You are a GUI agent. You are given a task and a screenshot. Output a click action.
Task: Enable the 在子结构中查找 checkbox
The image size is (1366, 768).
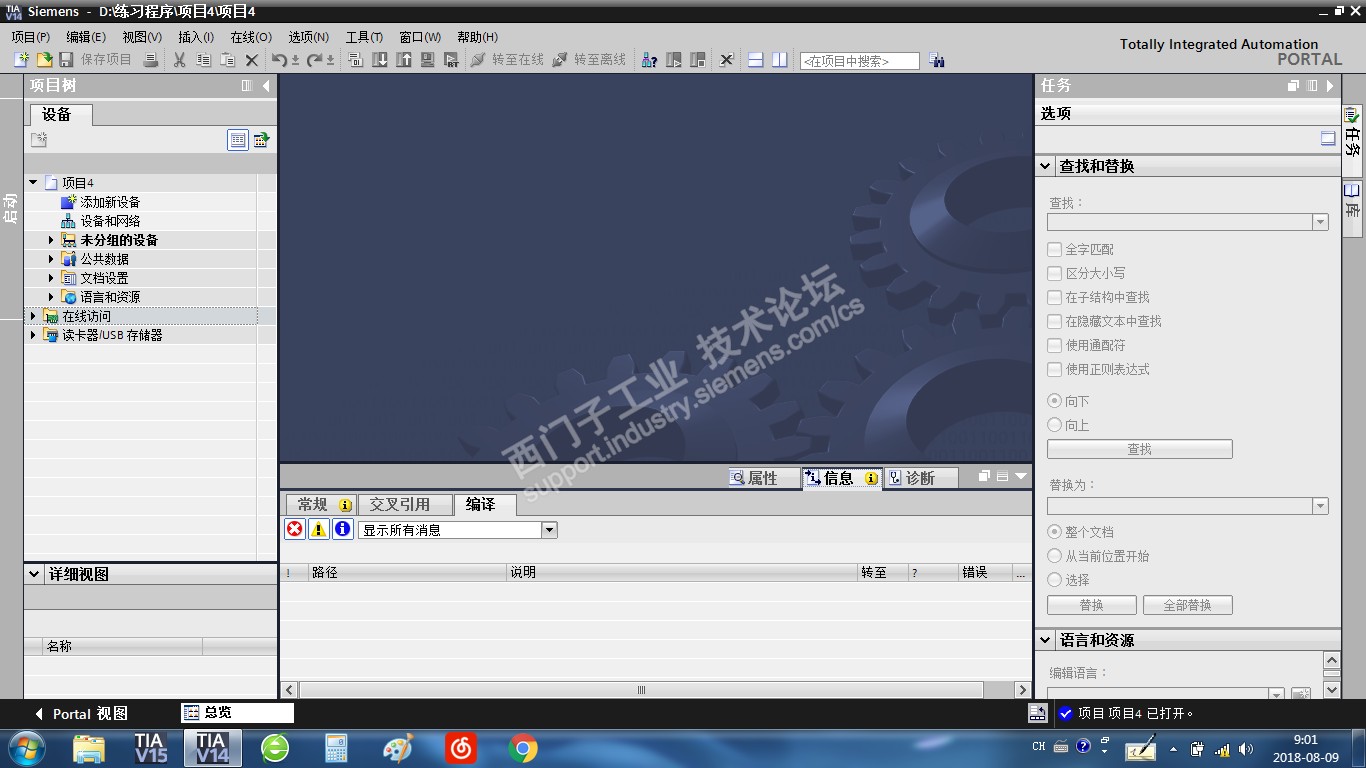point(1054,297)
